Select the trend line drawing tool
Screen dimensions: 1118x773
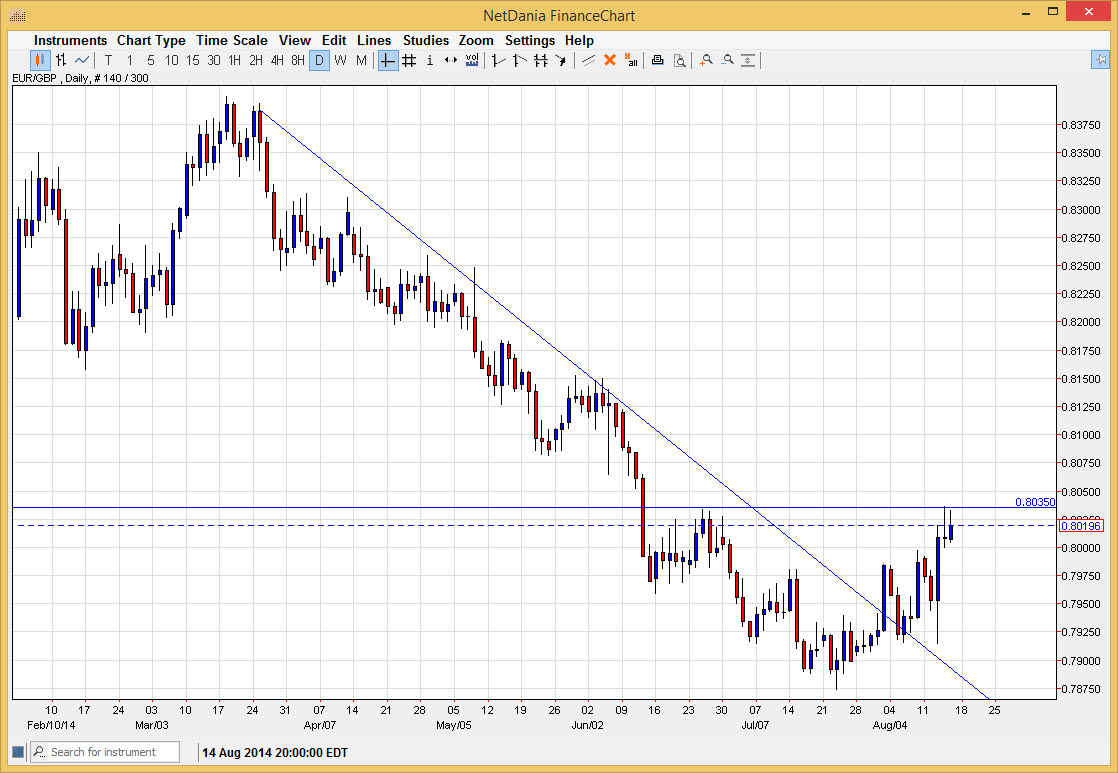pos(588,60)
